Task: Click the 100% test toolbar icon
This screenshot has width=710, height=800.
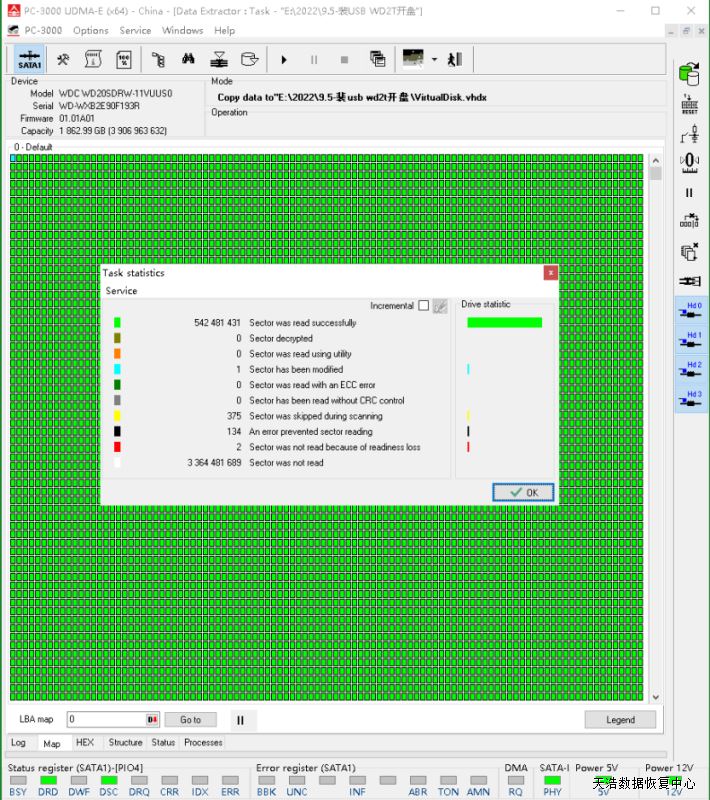Action: (124, 59)
